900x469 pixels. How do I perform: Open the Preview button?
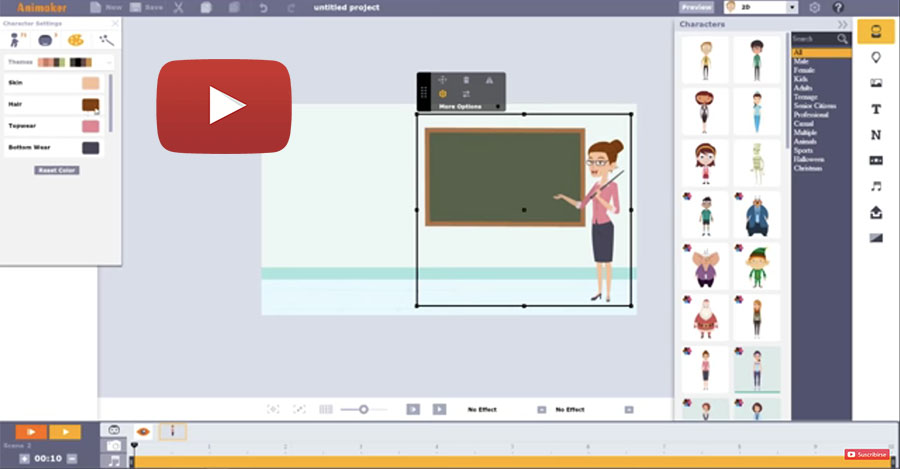point(697,7)
